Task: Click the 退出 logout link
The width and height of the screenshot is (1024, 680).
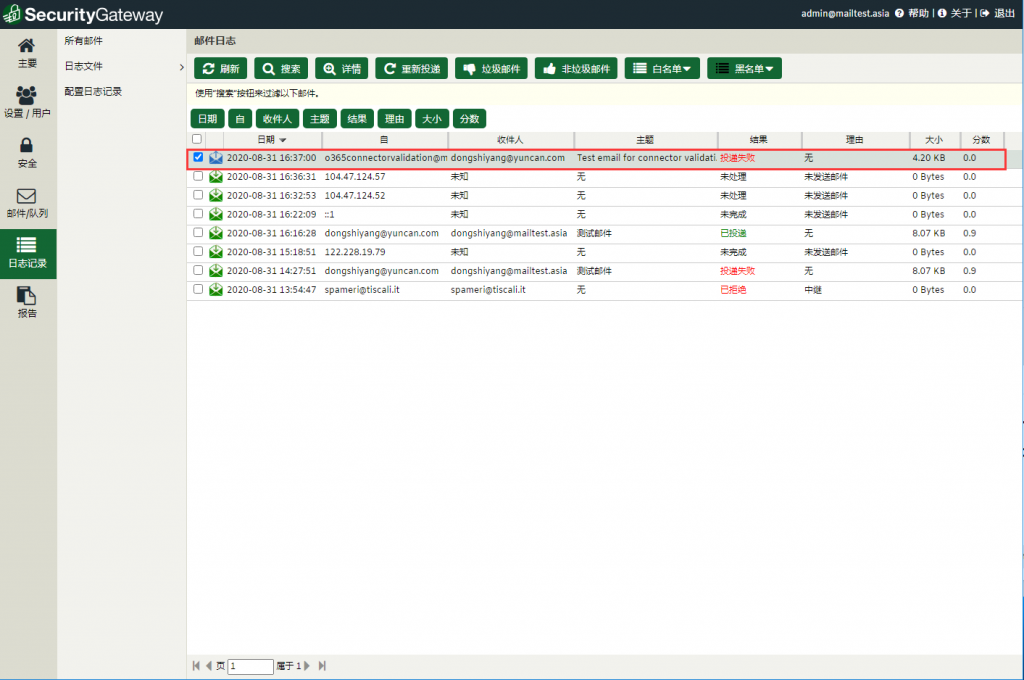Action: tap(998, 13)
